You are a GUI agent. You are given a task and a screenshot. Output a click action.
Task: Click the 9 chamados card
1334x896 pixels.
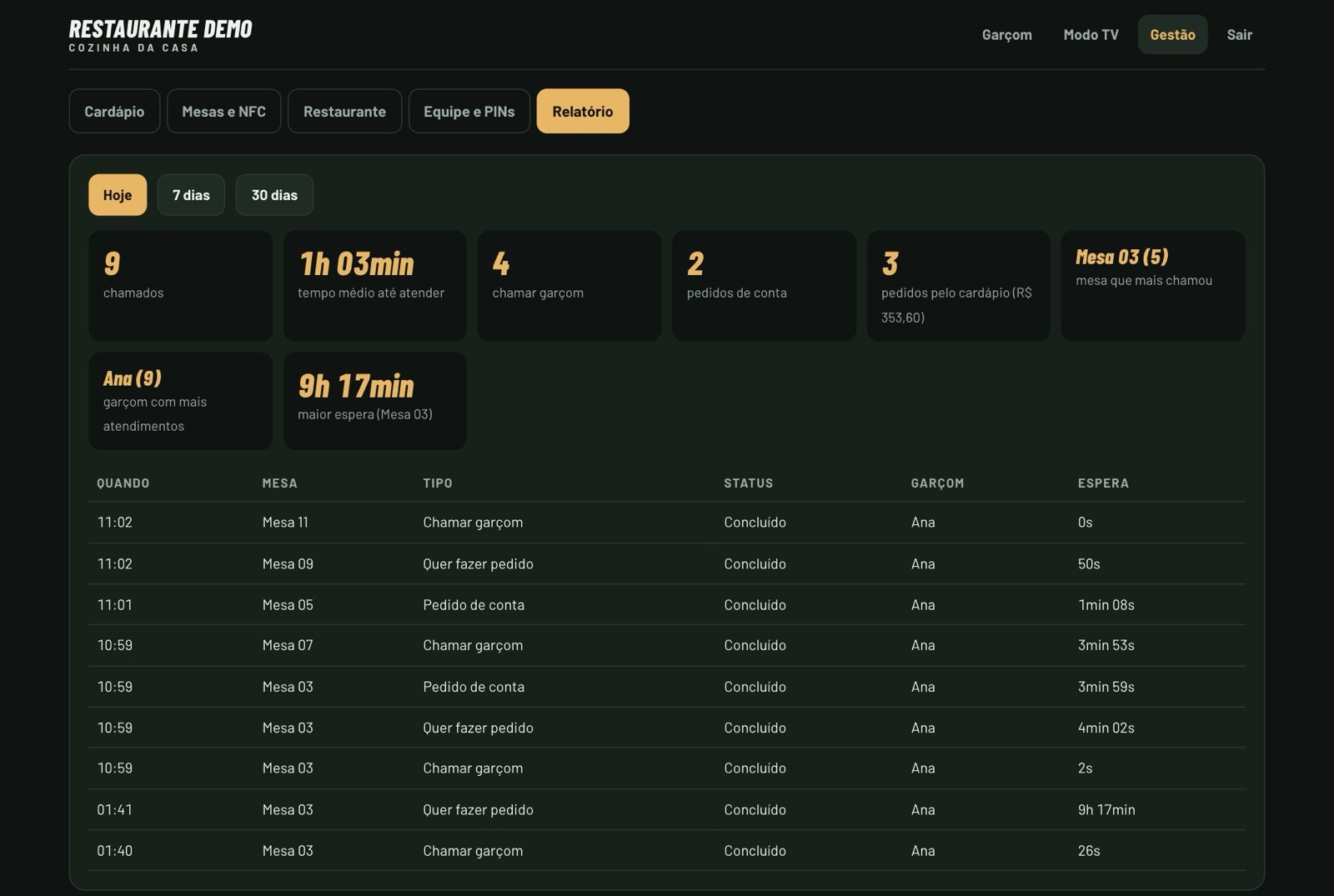click(x=180, y=286)
